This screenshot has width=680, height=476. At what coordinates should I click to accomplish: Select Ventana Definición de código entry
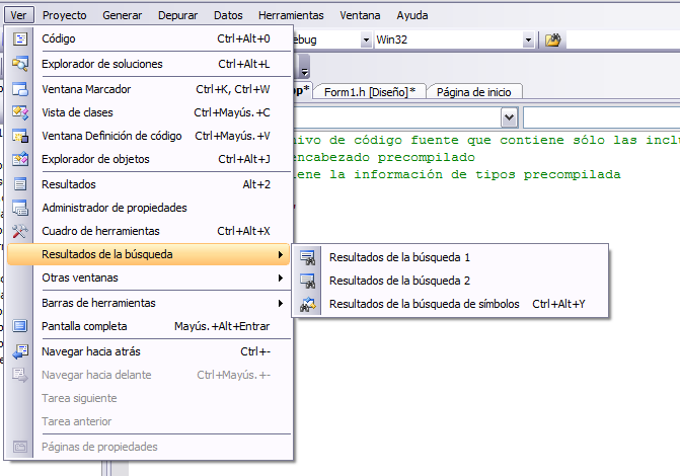coord(149,136)
